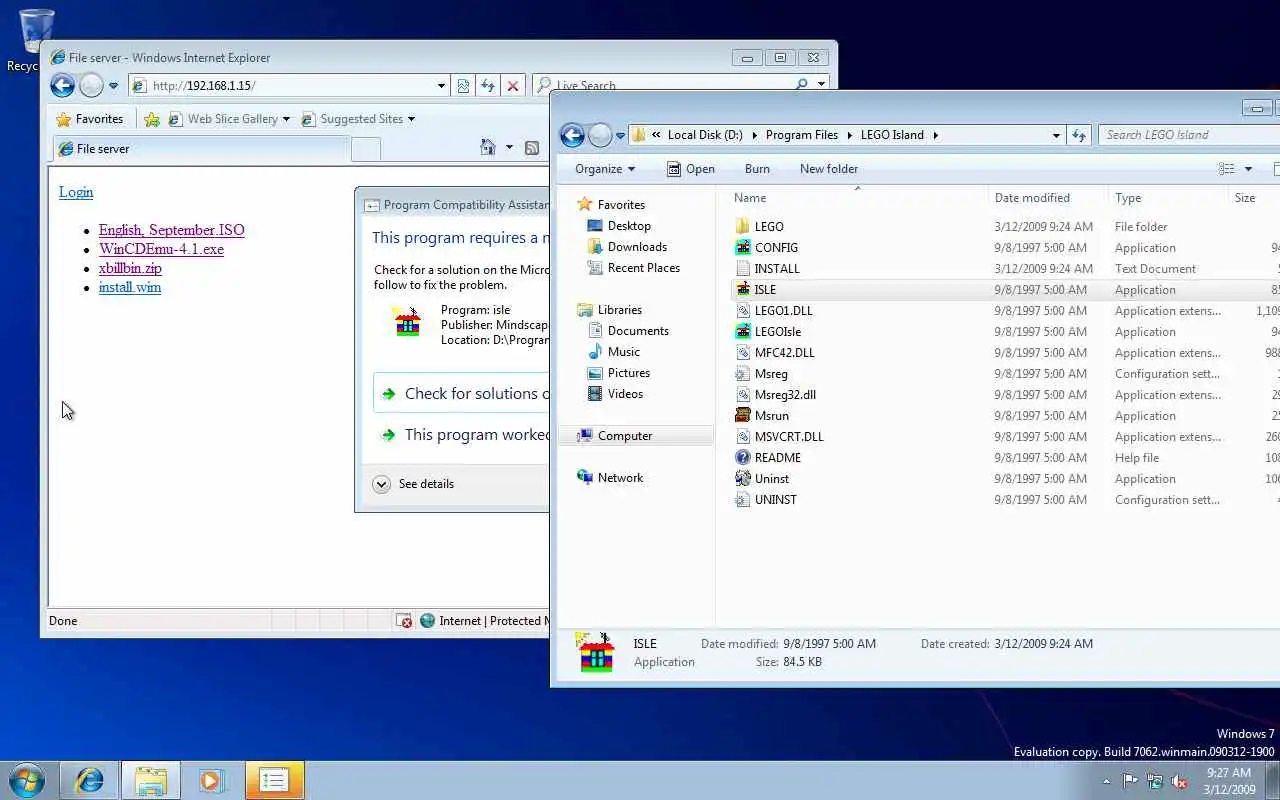Click the Explorer window Back button
1280x800 pixels.
[x=572, y=135]
